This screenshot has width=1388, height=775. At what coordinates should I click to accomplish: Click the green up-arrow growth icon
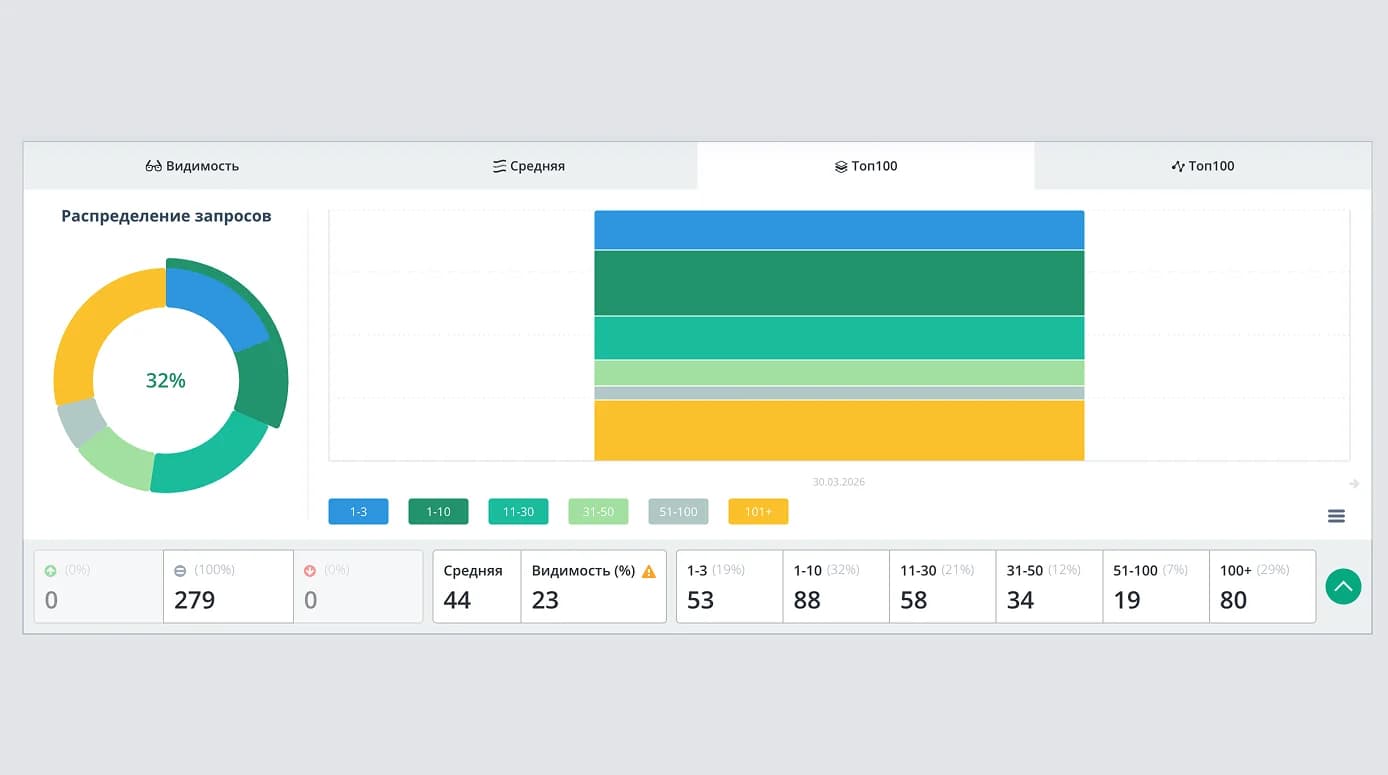pyautogui.click(x=51, y=571)
